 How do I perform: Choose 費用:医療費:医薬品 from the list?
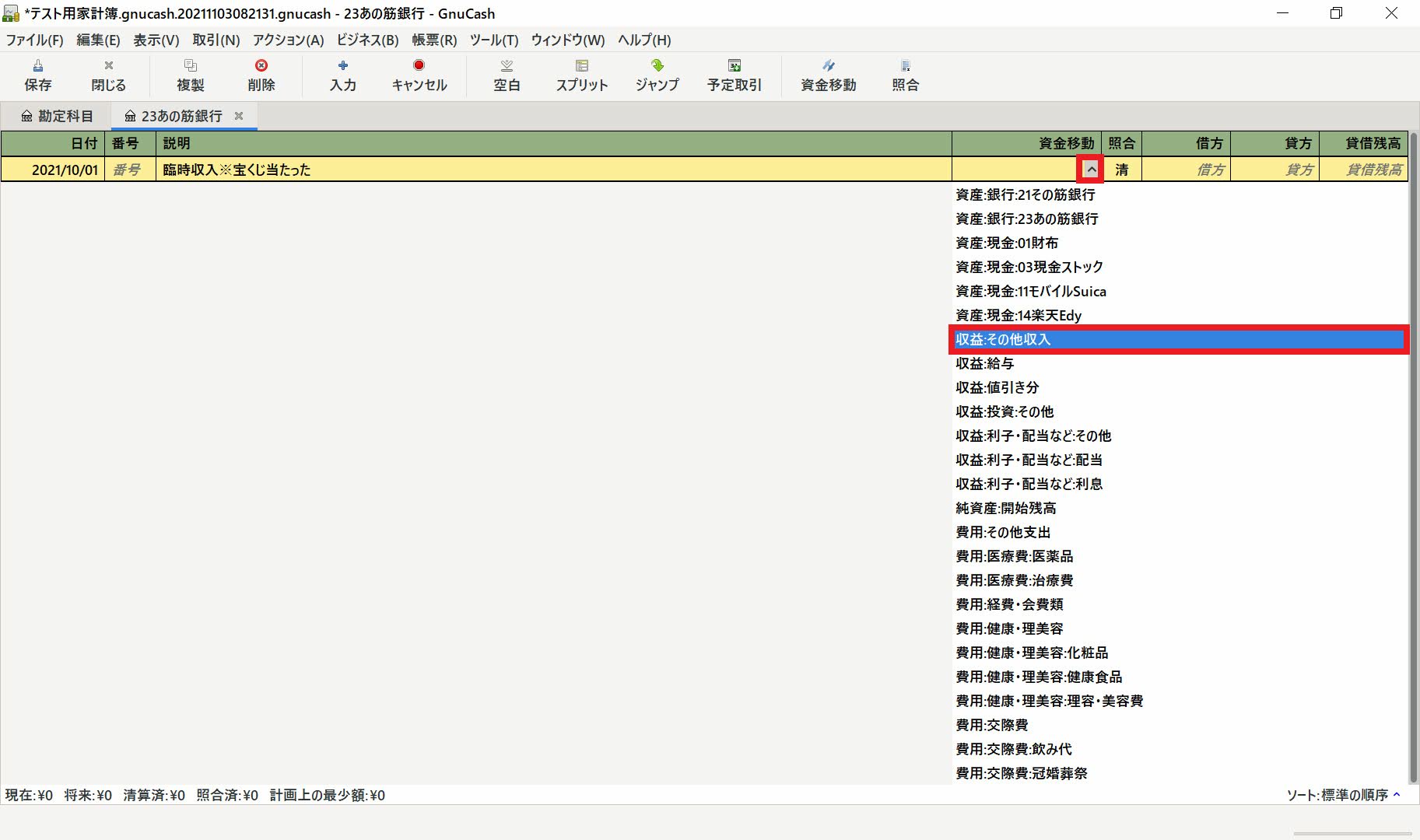[x=1180, y=556]
